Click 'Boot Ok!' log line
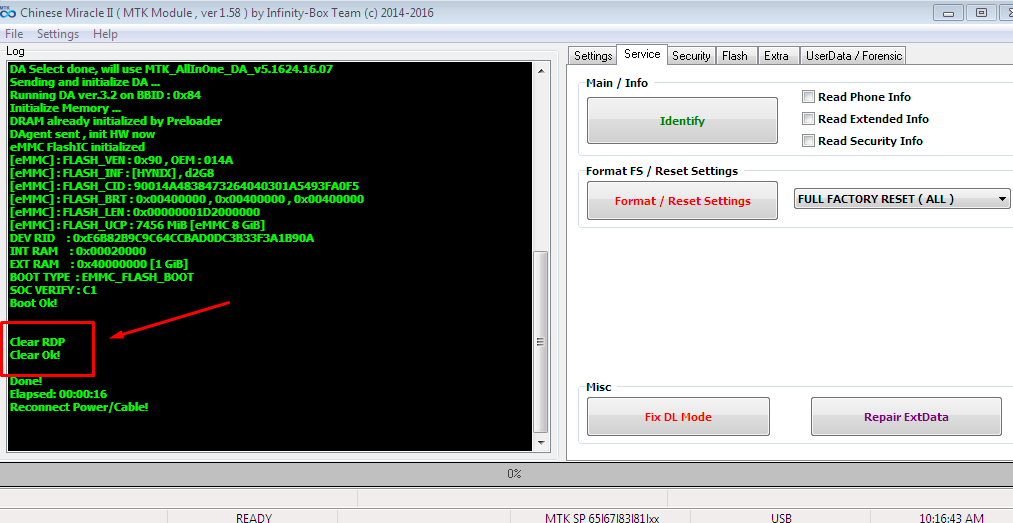This screenshot has height=523, width=1013. (x=34, y=303)
